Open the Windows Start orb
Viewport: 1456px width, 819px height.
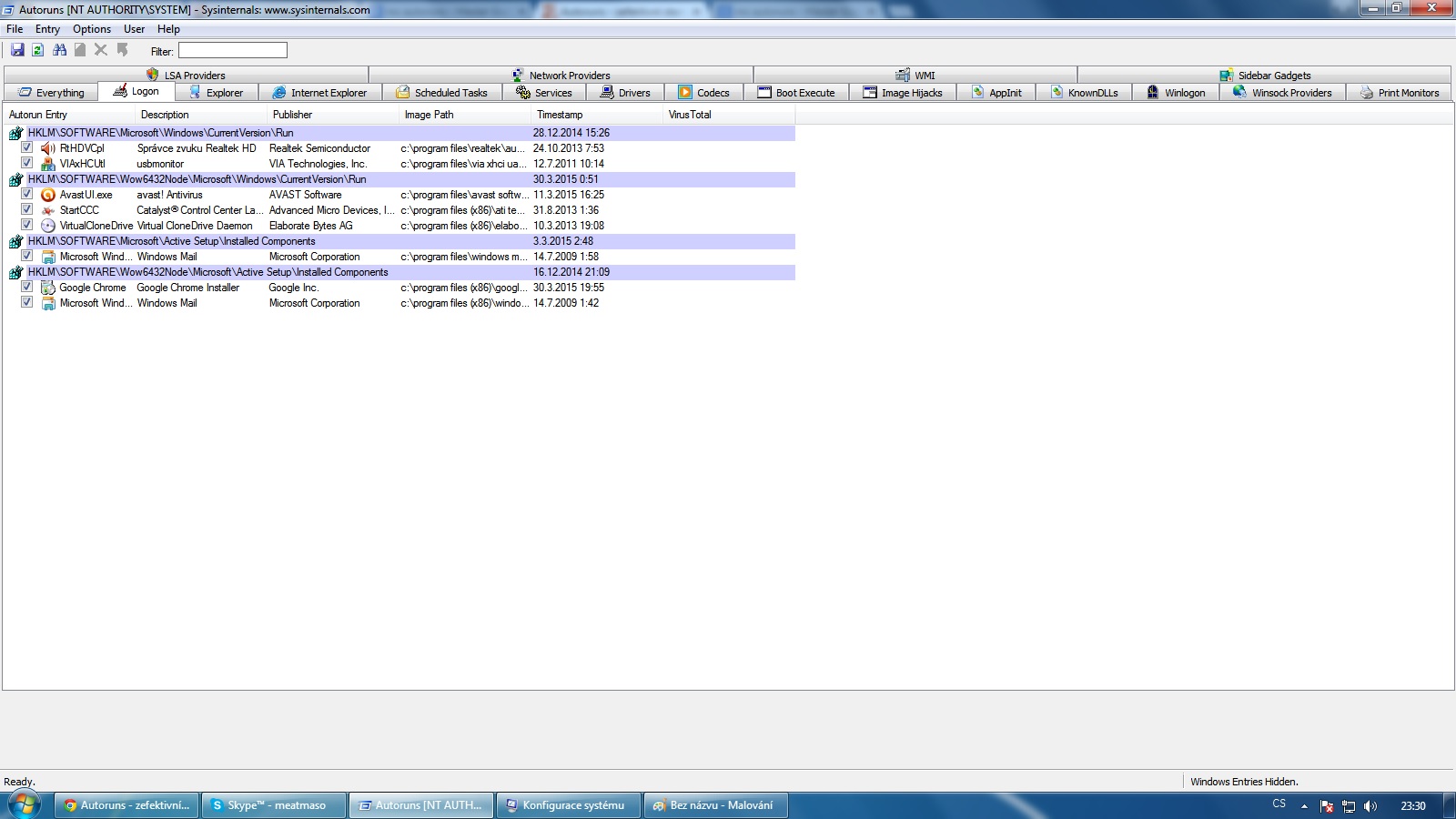25,805
